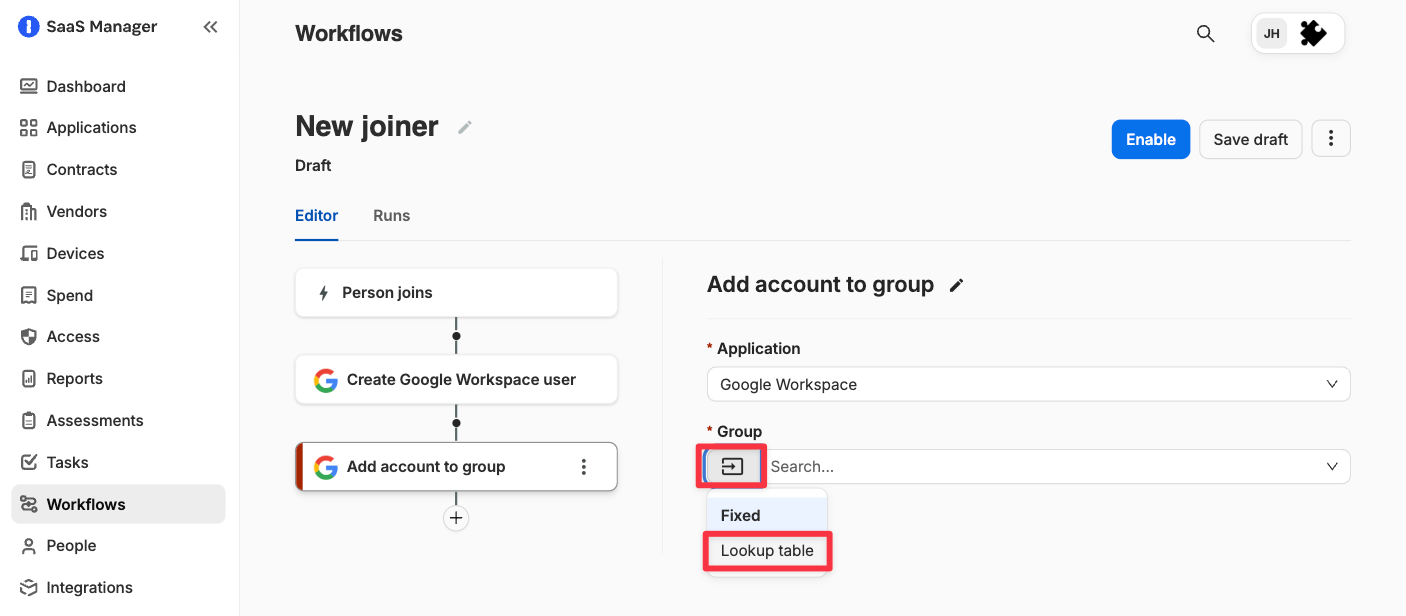Click the Enable button

pos(1151,139)
